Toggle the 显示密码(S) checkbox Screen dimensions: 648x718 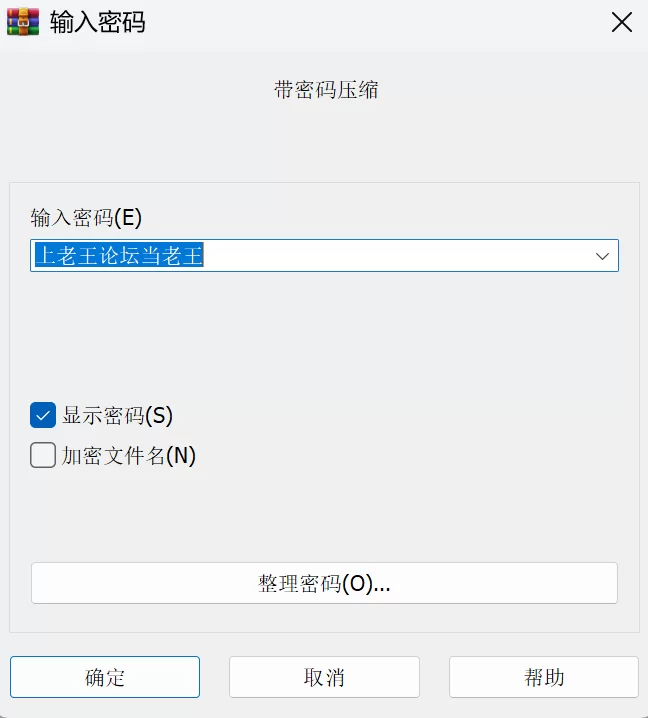(43, 415)
